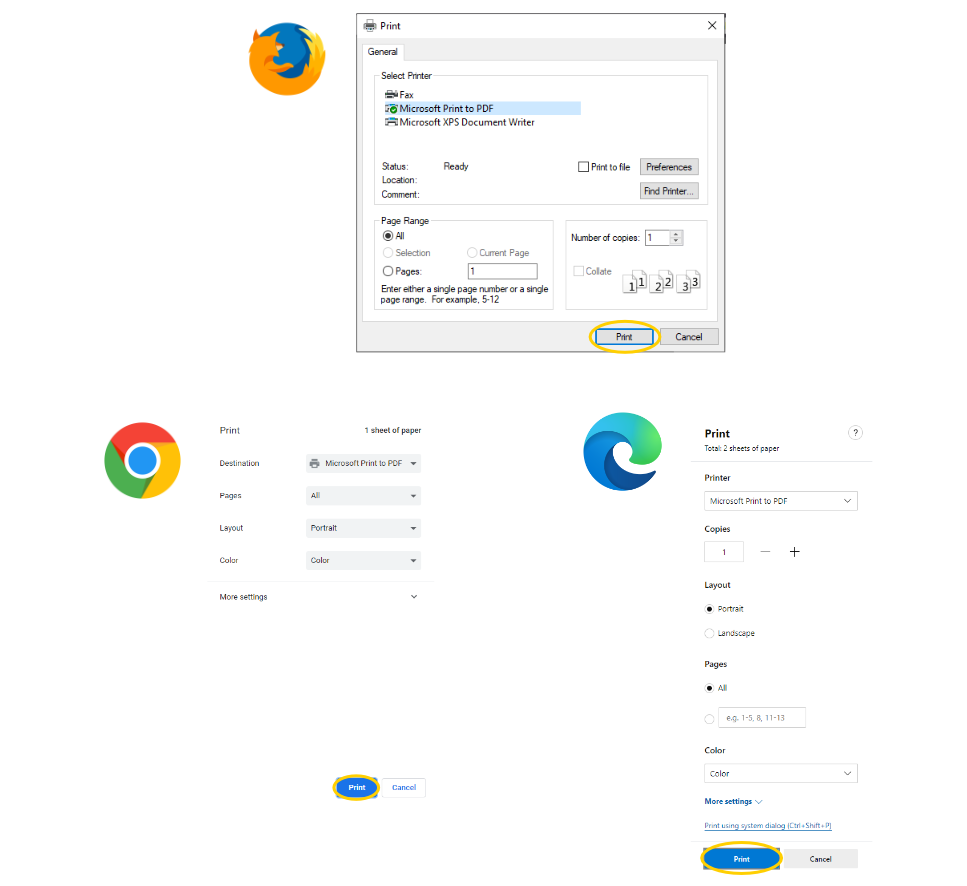This screenshot has width=967, height=886.
Task: Click the blue Print button in Edge
Action: [741, 859]
